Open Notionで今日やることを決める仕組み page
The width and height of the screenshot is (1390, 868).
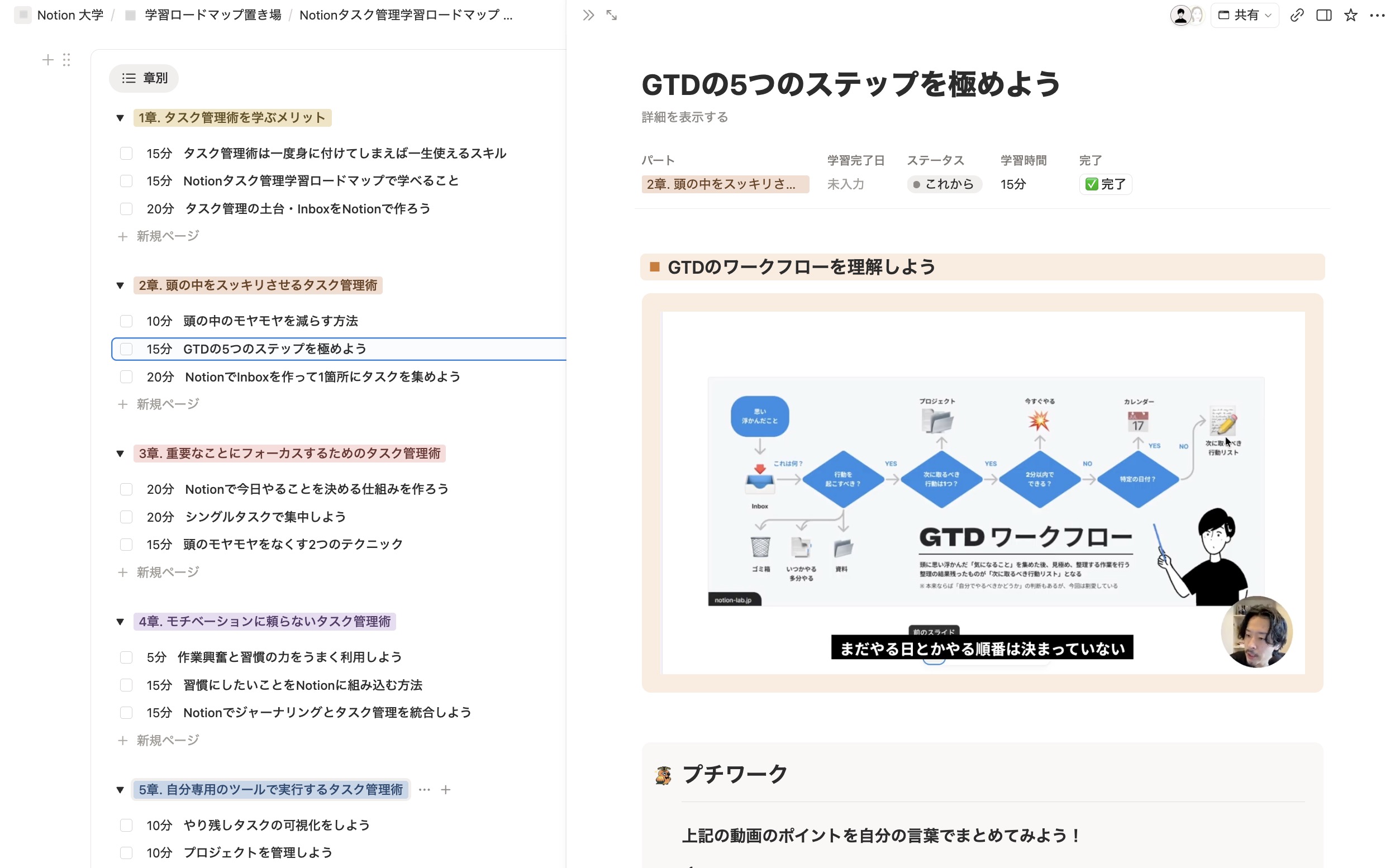pyautogui.click(x=316, y=489)
